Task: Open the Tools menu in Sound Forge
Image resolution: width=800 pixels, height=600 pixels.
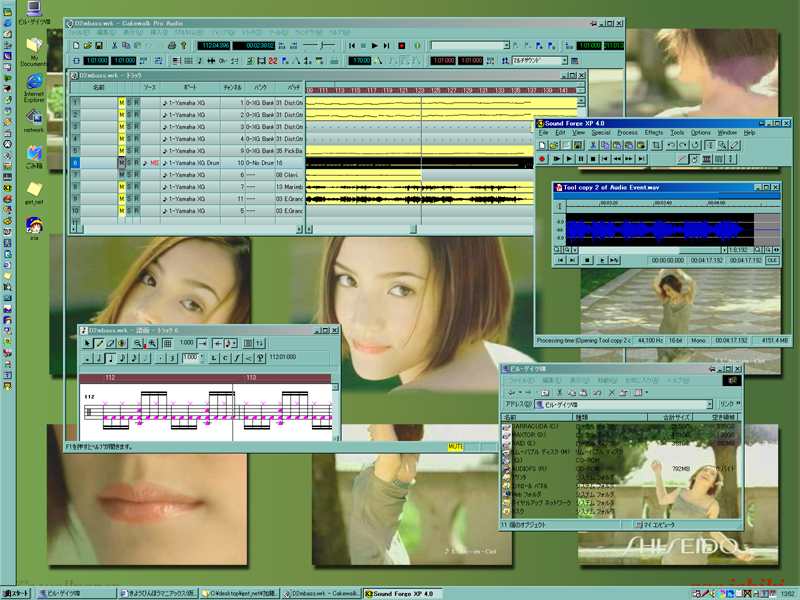Action: pos(677,133)
